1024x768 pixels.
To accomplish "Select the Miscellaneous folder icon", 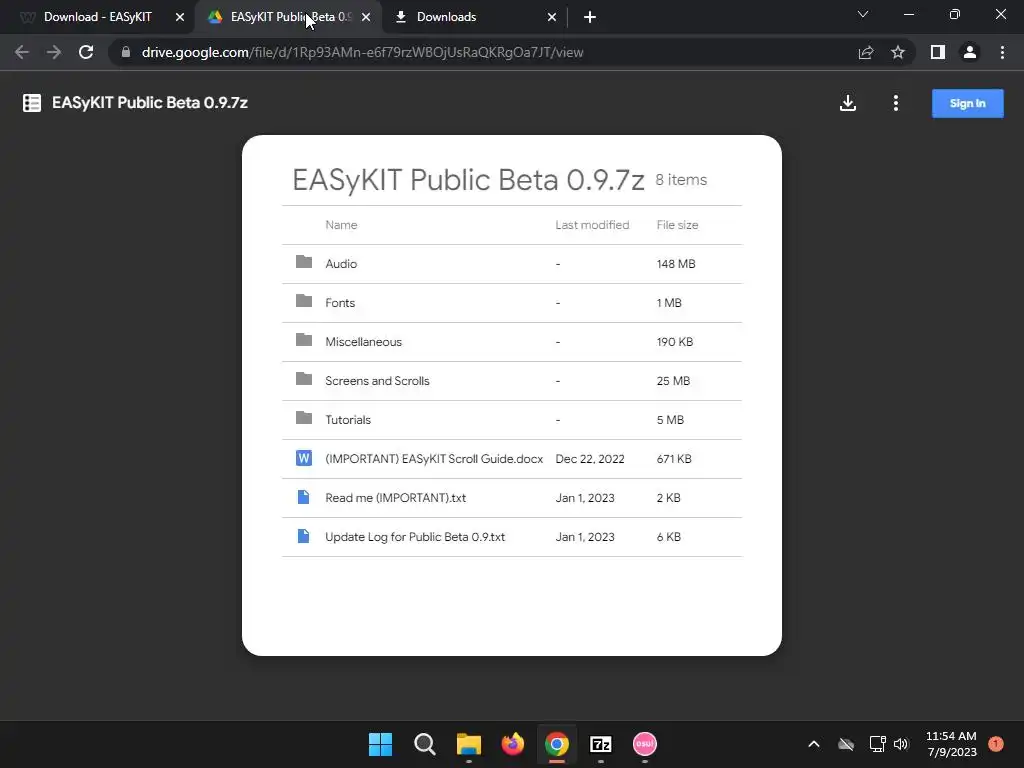I will pyautogui.click(x=304, y=340).
